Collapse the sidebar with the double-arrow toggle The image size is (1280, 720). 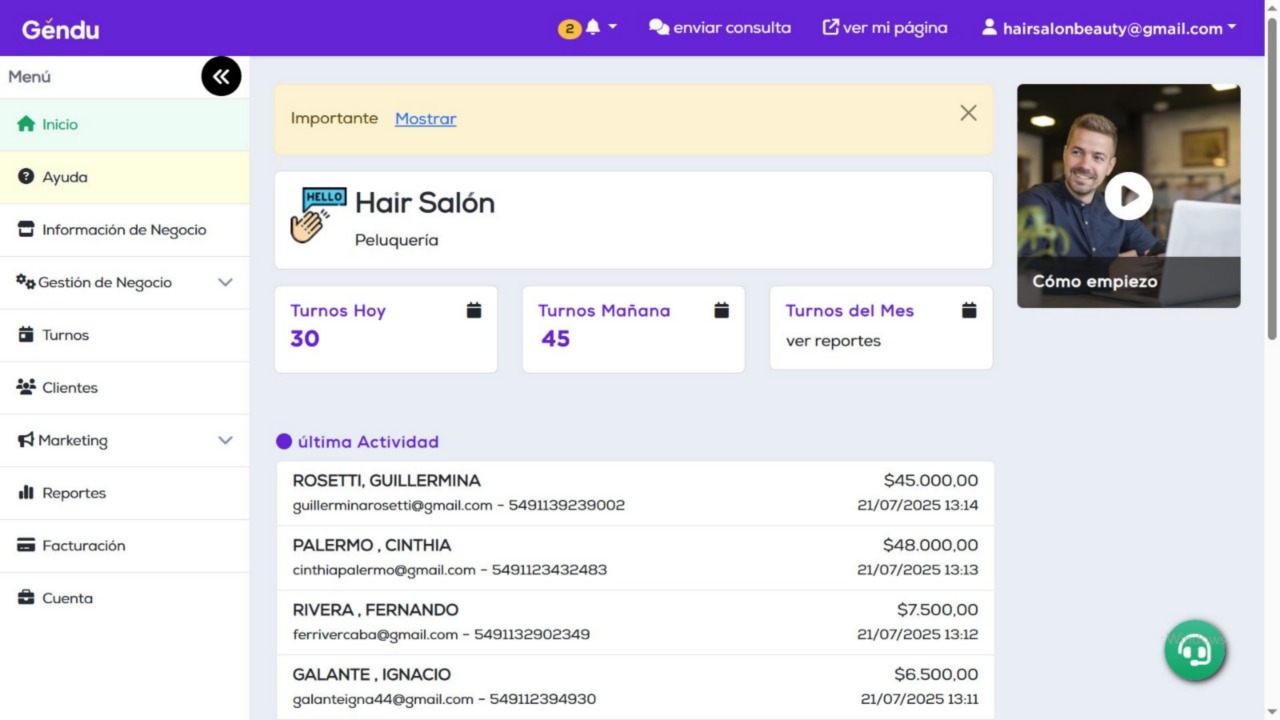221,76
